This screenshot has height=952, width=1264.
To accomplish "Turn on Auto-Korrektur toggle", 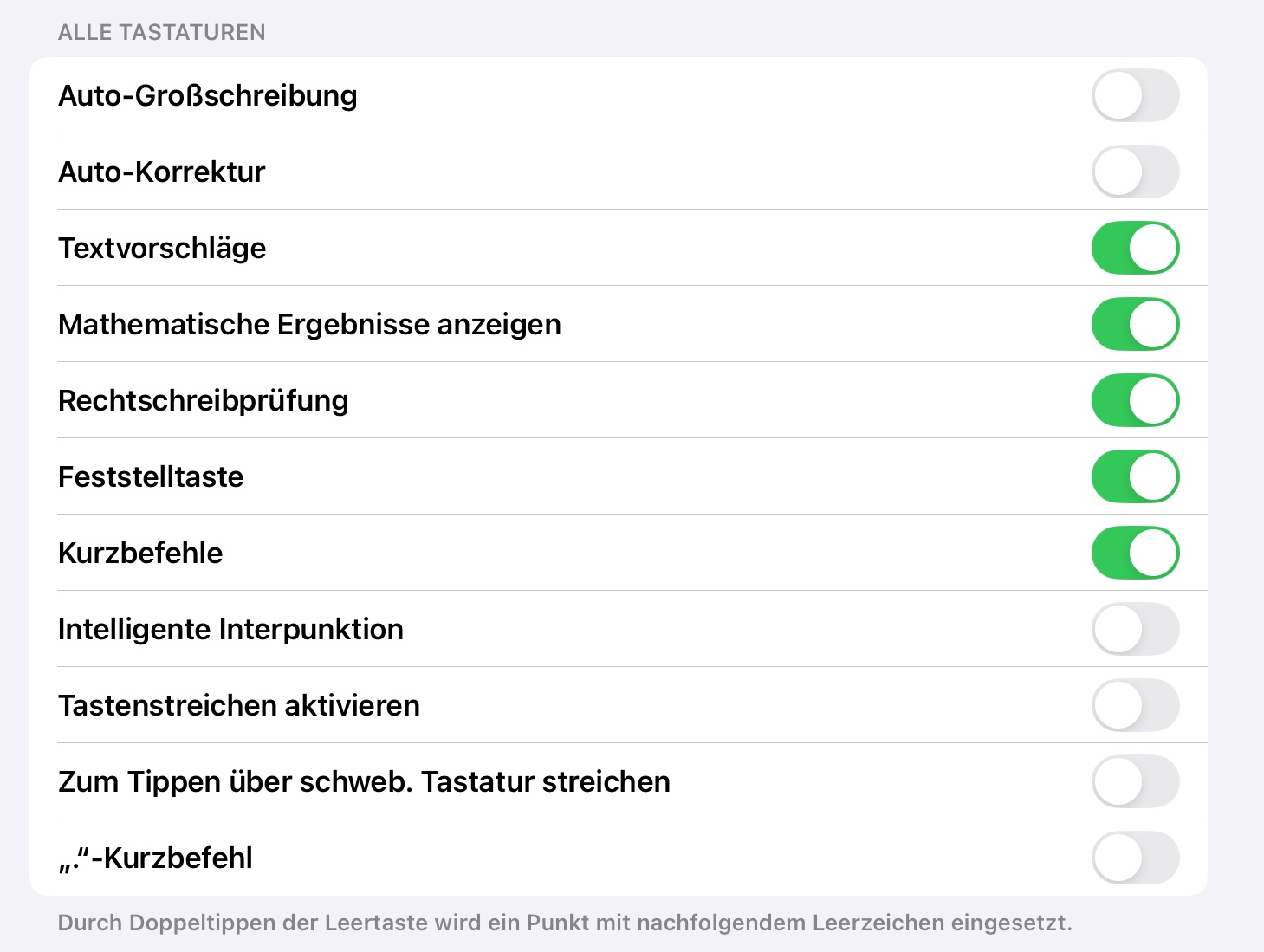I will [x=1135, y=172].
